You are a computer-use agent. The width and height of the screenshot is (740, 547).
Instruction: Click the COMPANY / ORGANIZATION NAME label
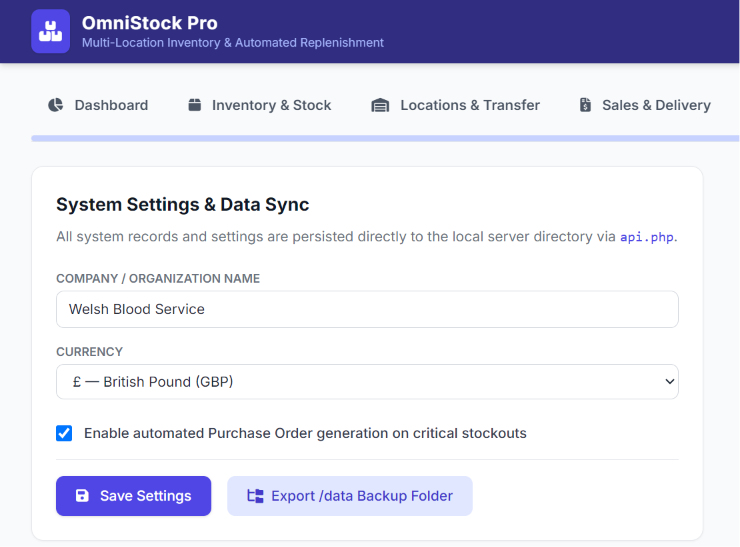tap(158, 278)
